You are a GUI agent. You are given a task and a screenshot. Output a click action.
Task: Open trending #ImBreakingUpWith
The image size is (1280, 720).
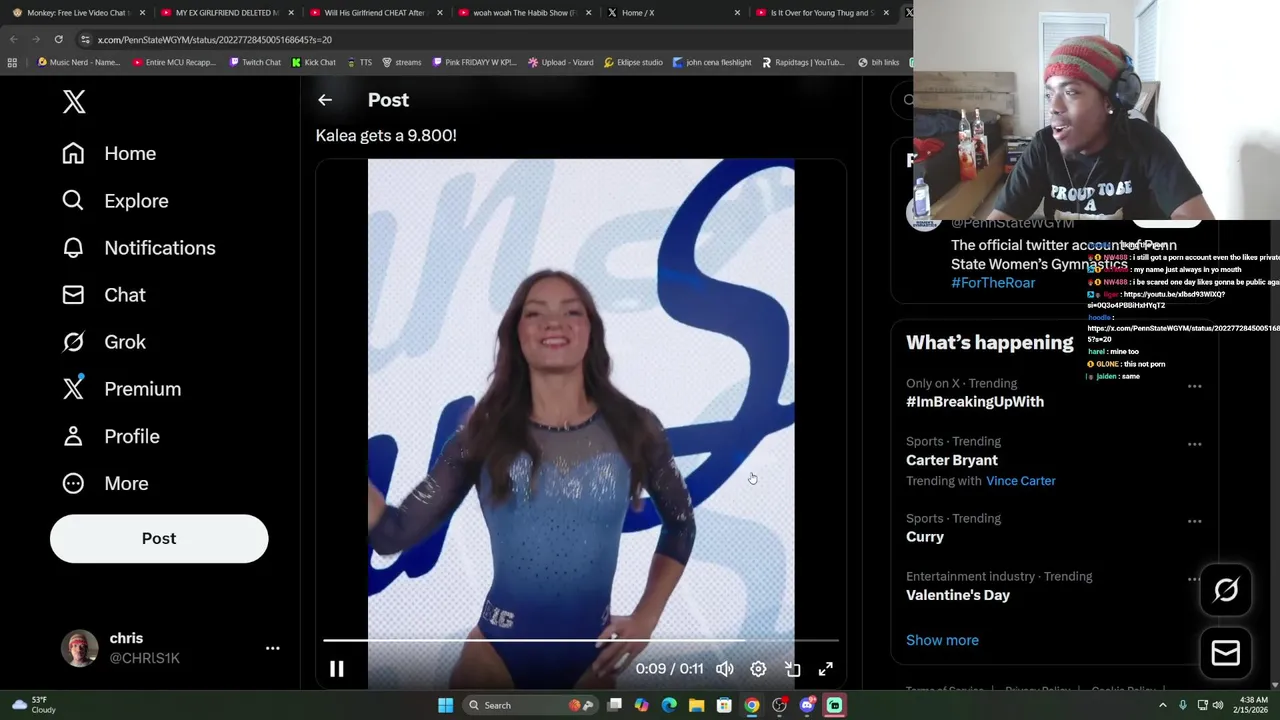point(975,402)
